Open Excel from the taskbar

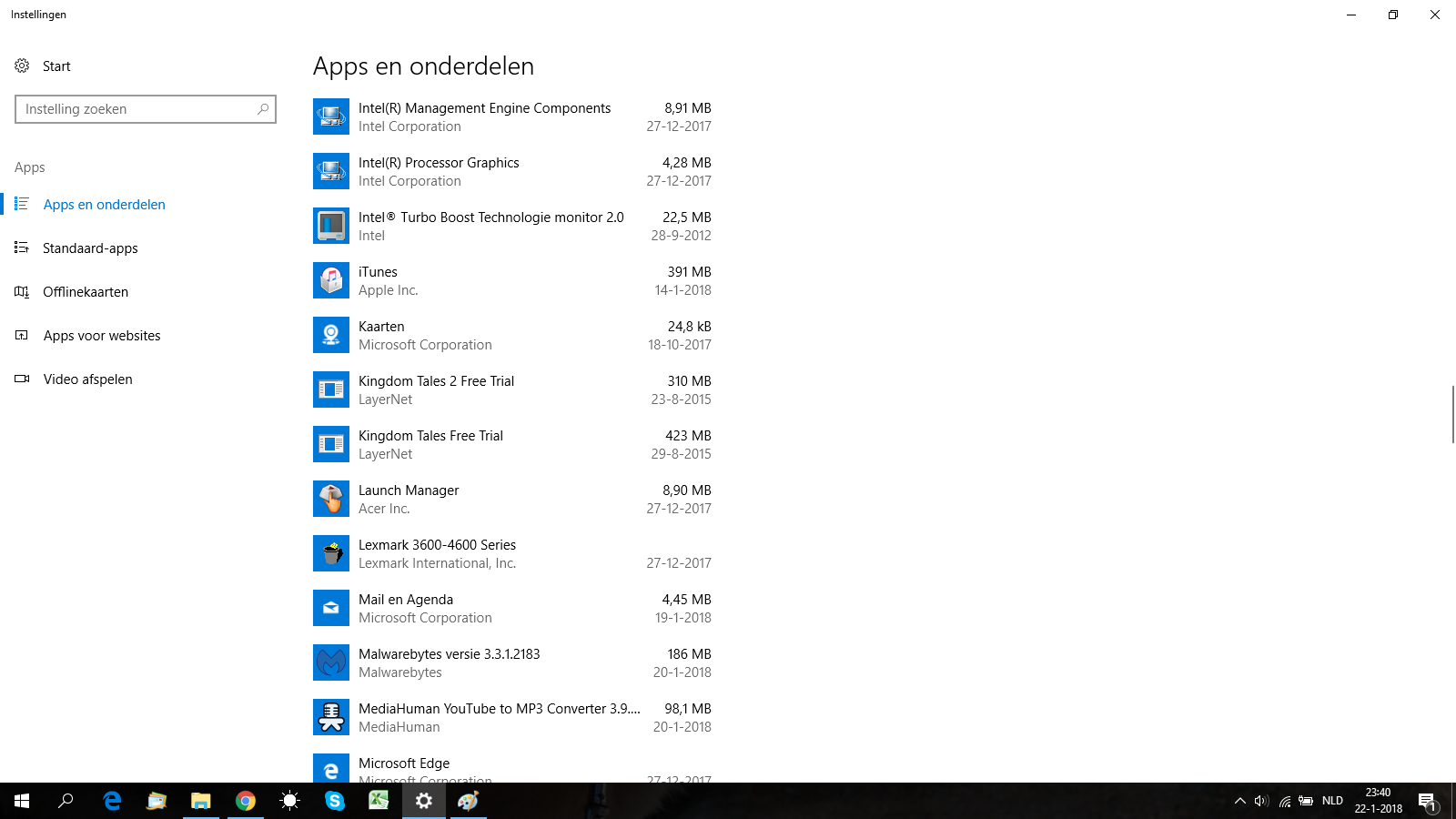[379, 801]
